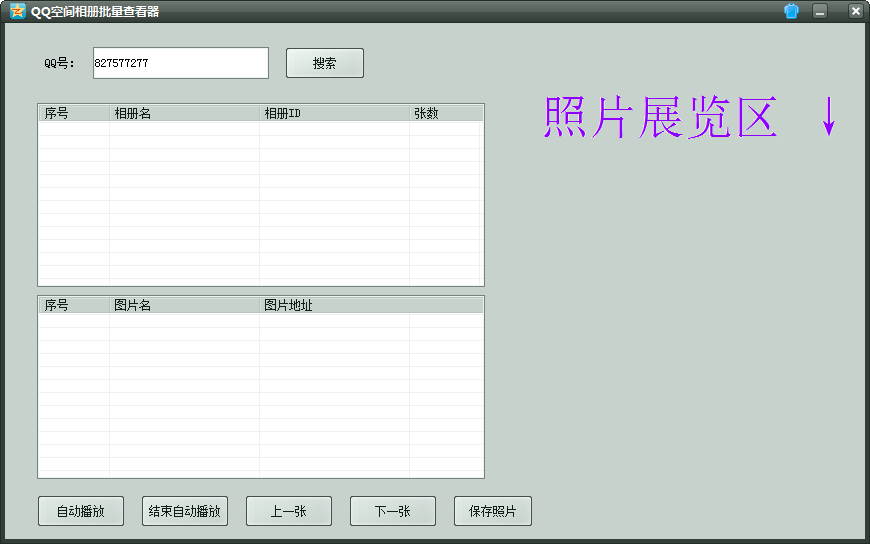Click the 保存照片 save photo button
The width and height of the screenshot is (870, 544).
[493, 511]
